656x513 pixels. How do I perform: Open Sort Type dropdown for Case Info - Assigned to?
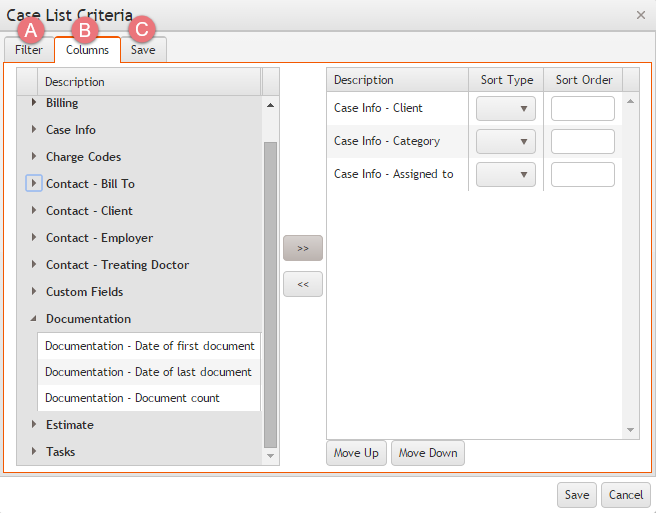click(506, 174)
